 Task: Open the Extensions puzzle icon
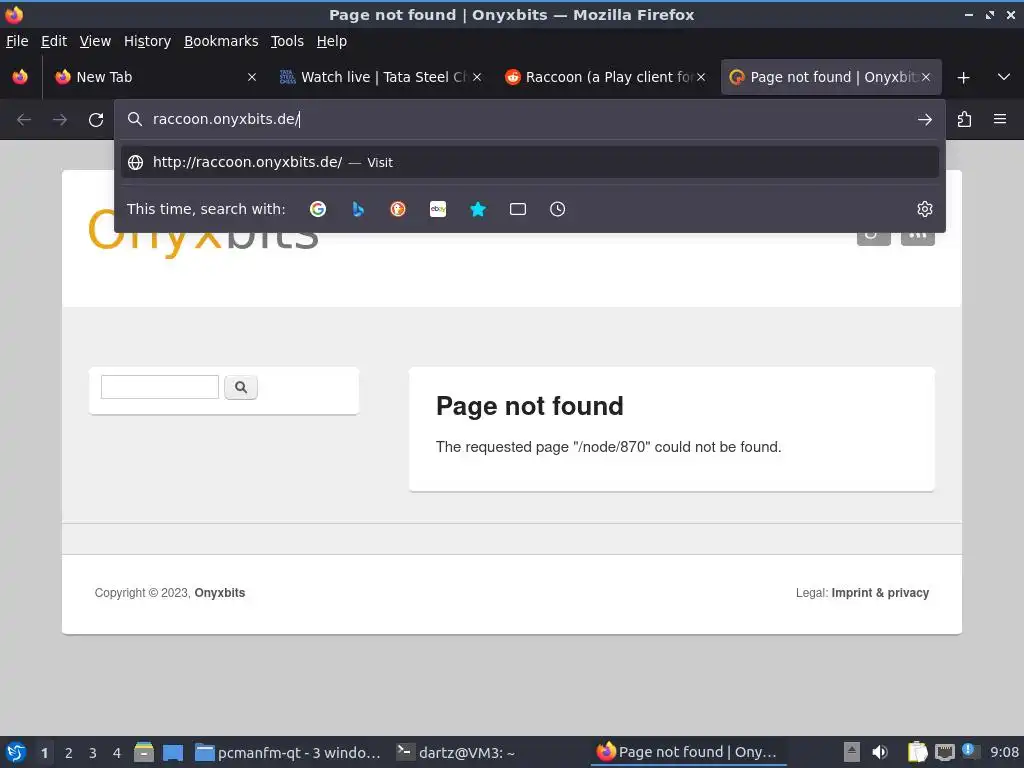[964, 120]
